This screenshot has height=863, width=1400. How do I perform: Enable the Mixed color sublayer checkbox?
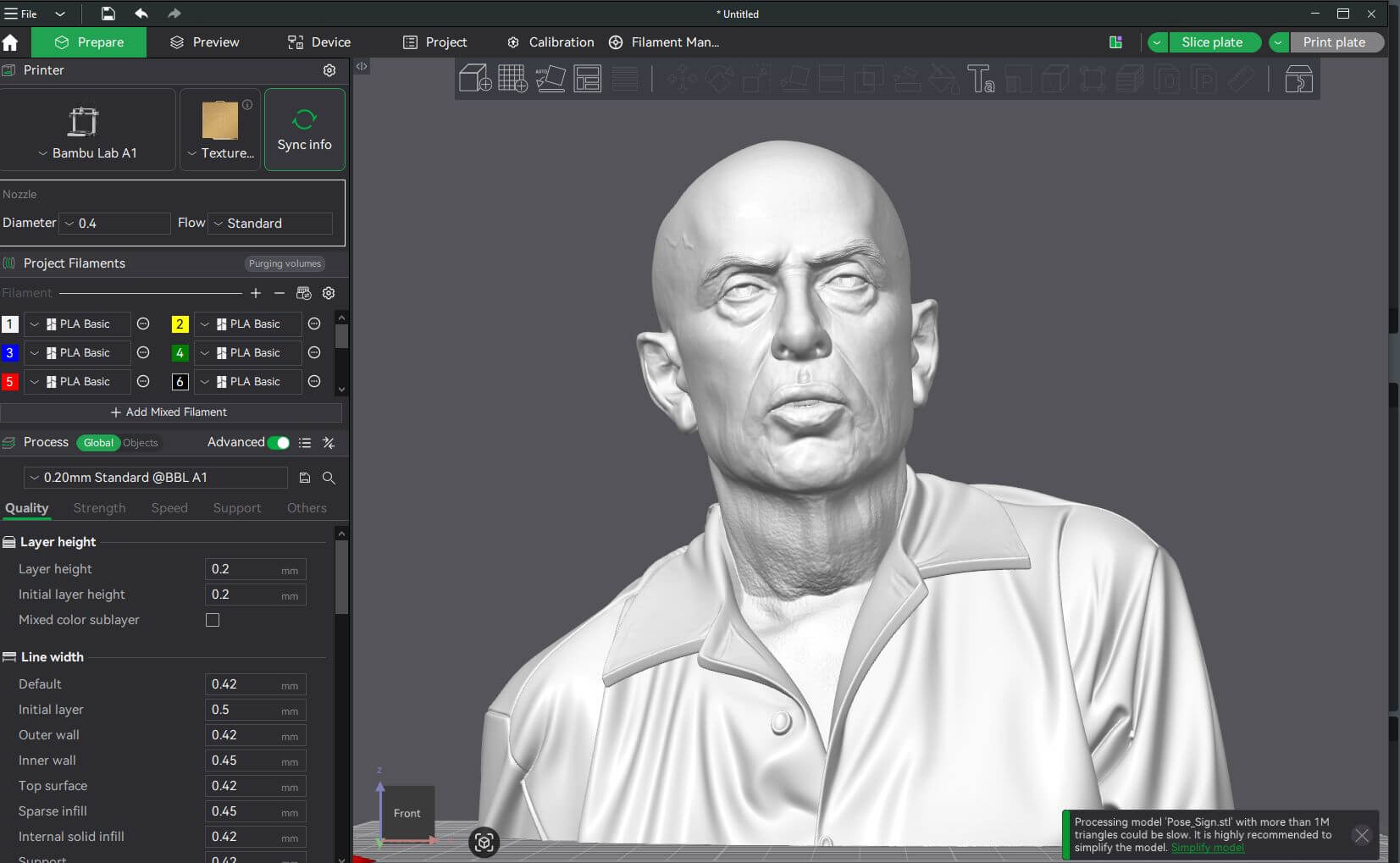[x=213, y=620]
